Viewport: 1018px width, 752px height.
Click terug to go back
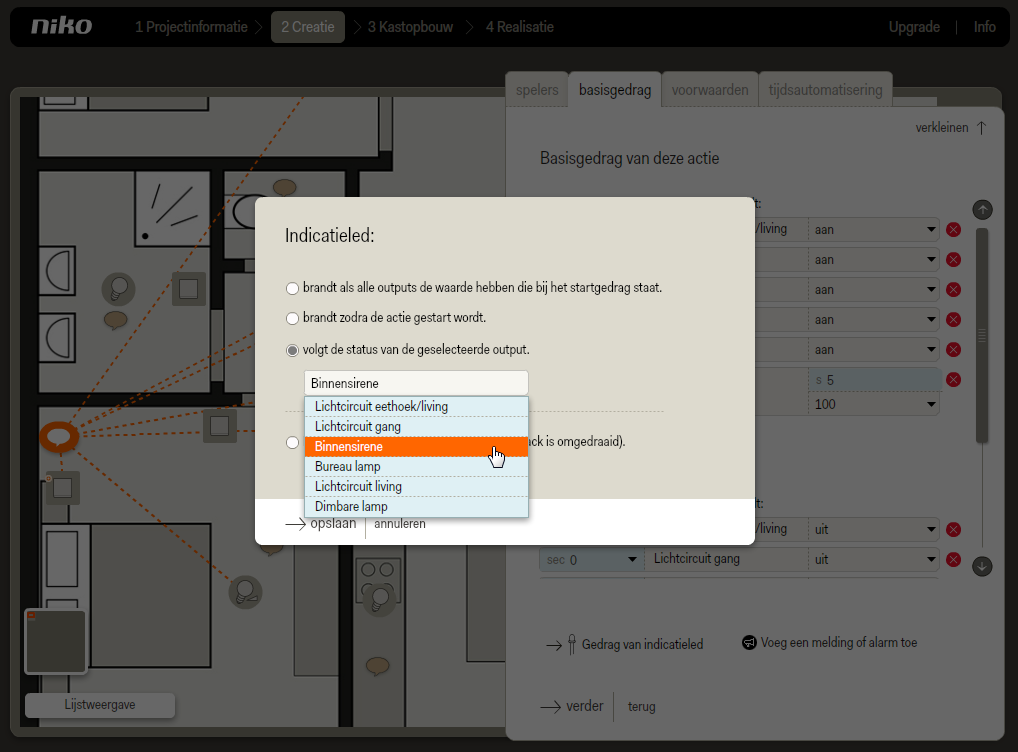click(x=641, y=707)
